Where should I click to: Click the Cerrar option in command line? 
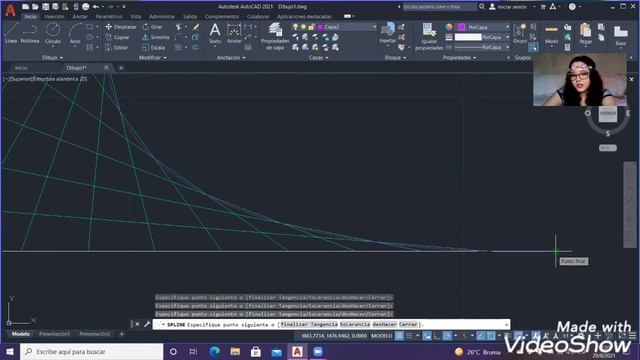408,324
